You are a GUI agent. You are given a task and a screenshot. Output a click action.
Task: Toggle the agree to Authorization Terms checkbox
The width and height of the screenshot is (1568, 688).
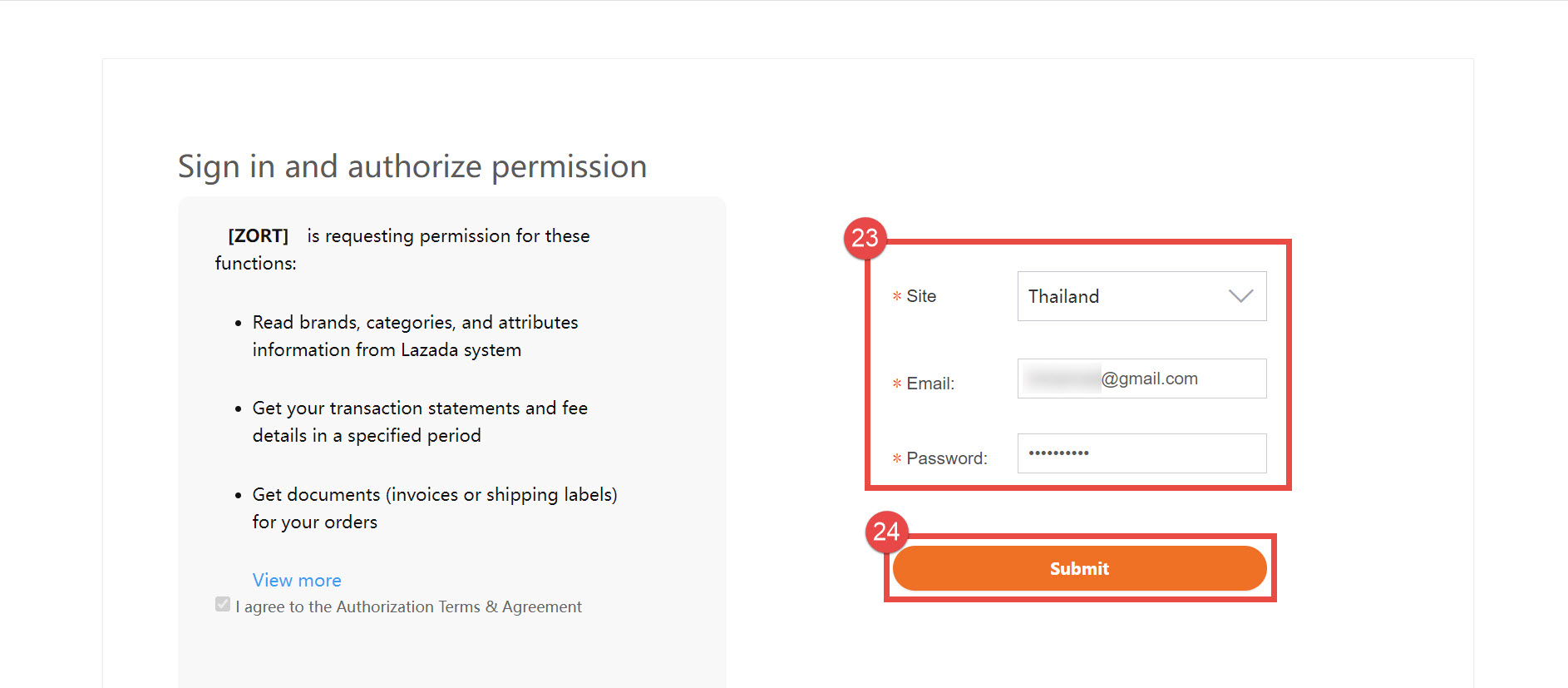(x=223, y=605)
